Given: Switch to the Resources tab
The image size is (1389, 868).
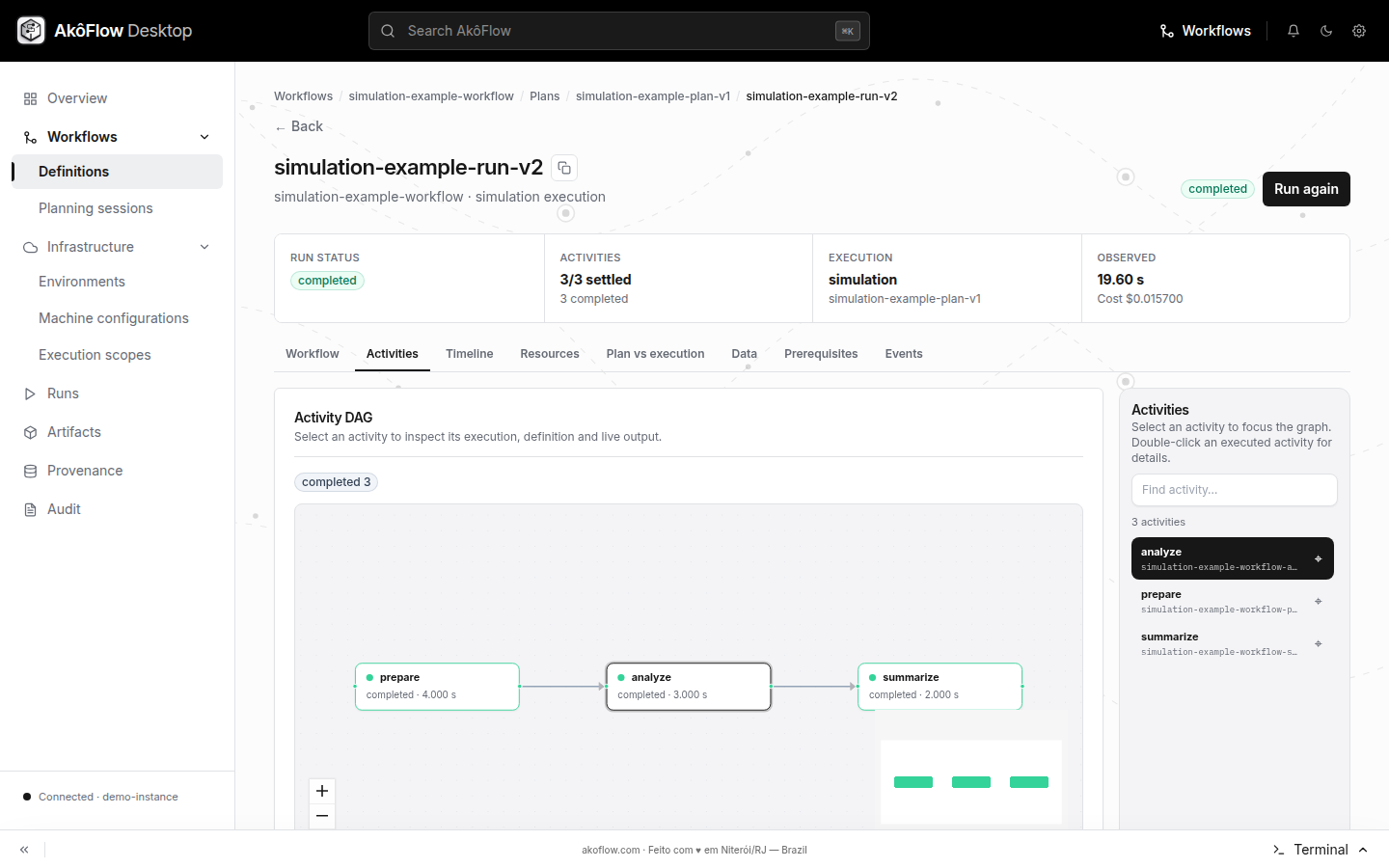Looking at the screenshot, I should coord(550,354).
